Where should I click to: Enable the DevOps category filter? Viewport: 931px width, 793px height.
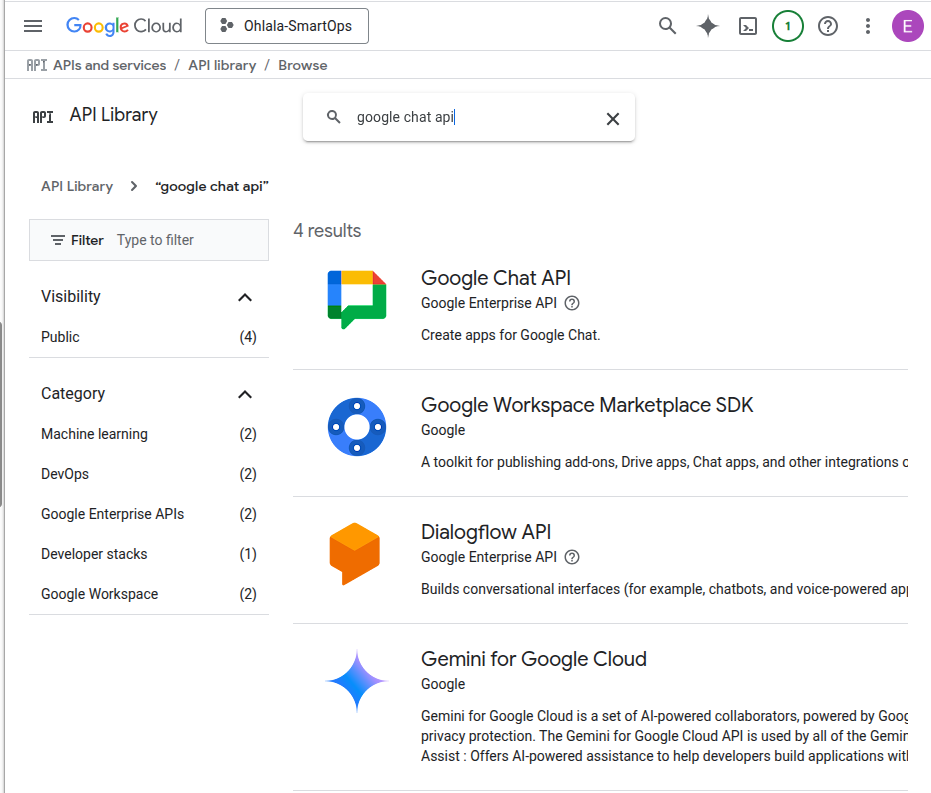click(x=65, y=474)
